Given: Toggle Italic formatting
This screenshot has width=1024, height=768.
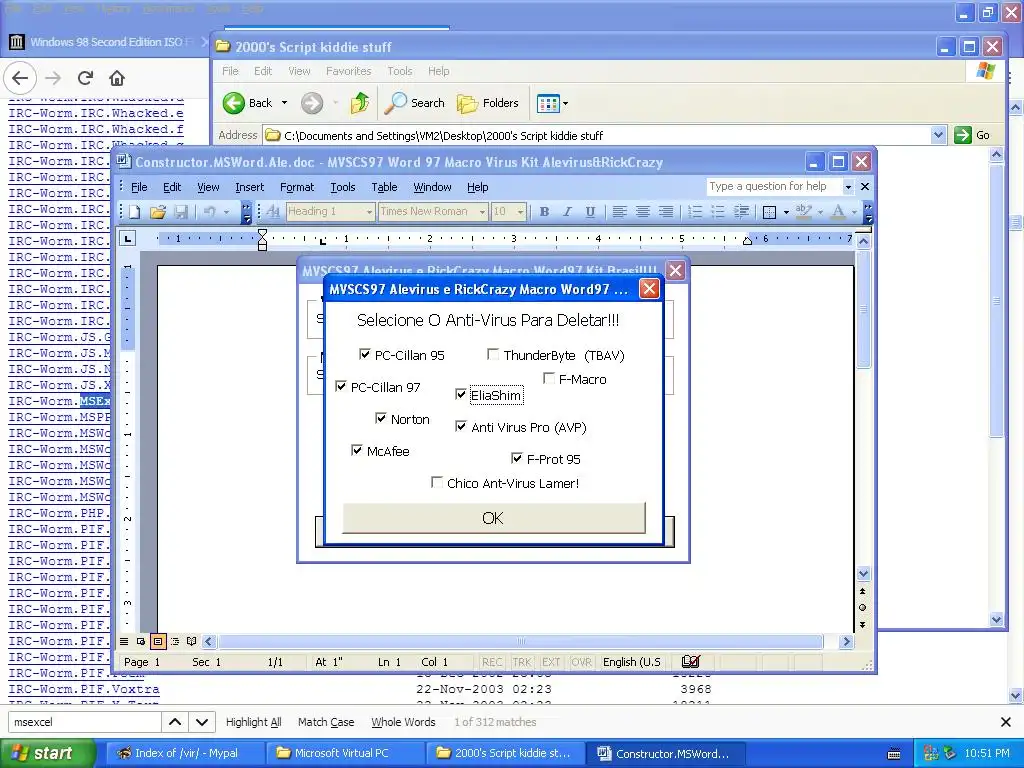Looking at the screenshot, I should 567,212.
